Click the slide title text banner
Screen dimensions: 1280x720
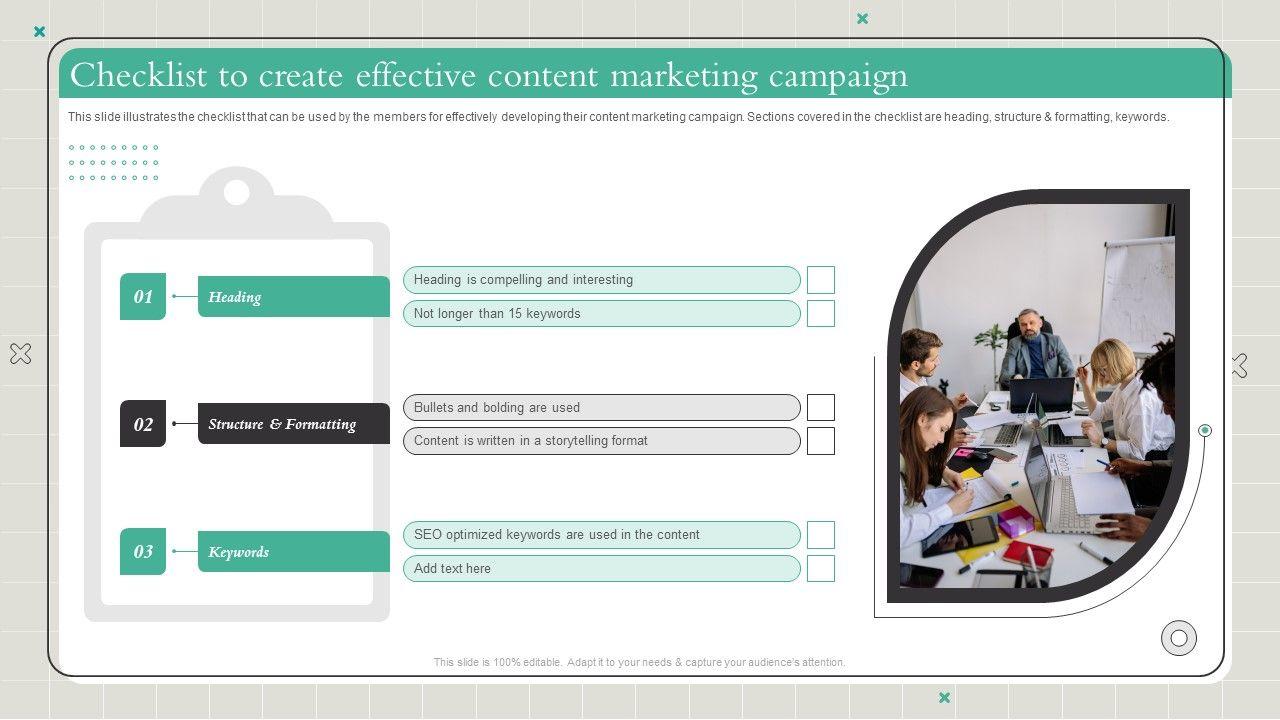click(x=489, y=76)
